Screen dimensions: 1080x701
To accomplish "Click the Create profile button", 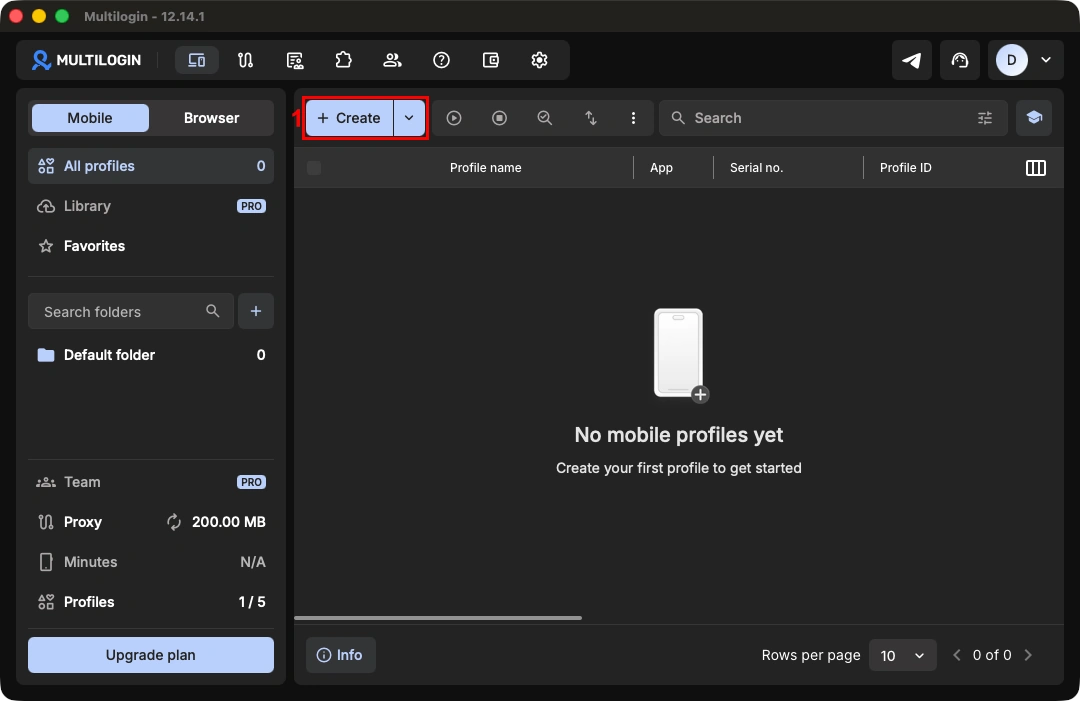I will coord(349,118).
